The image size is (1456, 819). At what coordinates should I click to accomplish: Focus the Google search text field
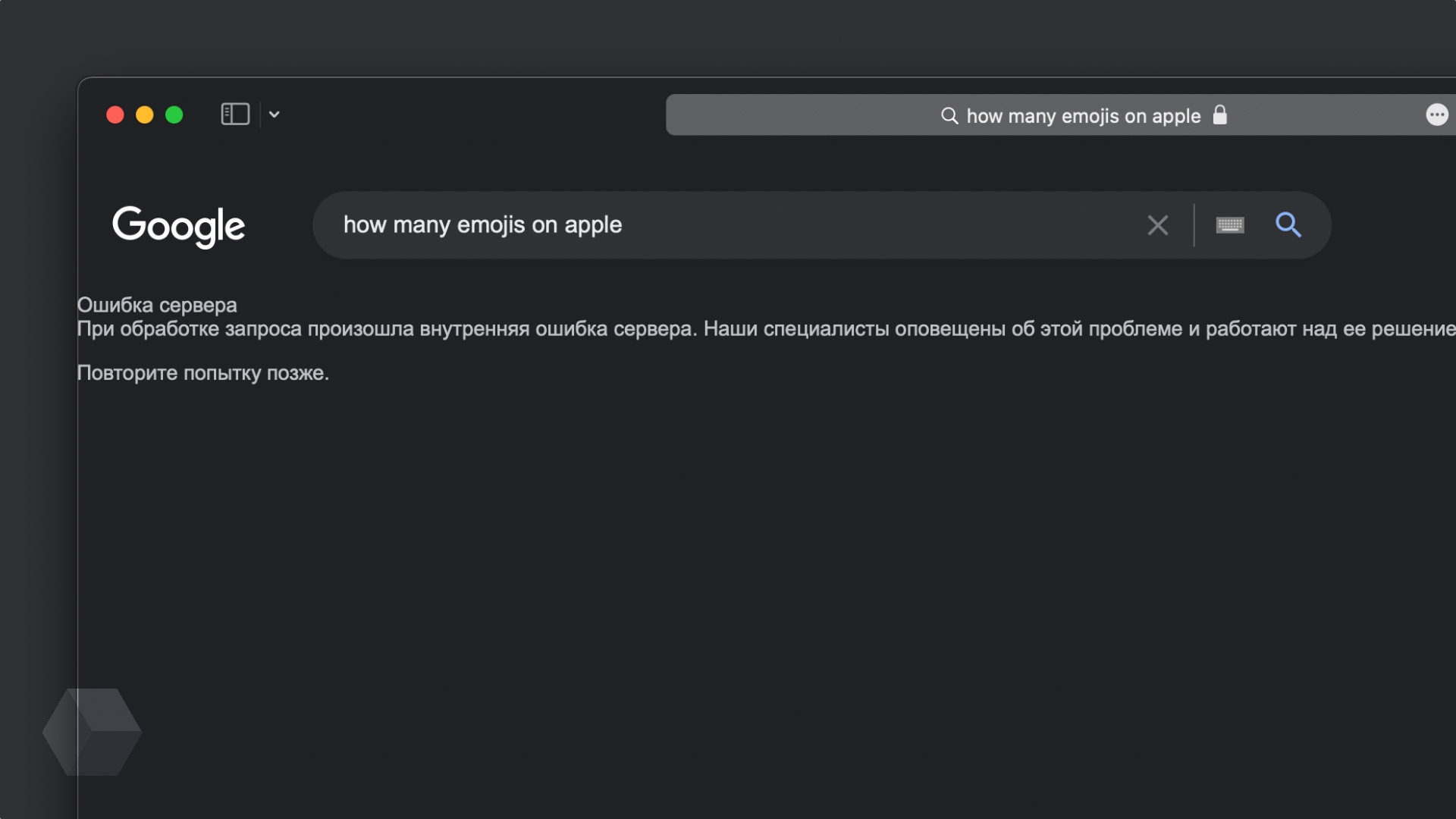834,225
